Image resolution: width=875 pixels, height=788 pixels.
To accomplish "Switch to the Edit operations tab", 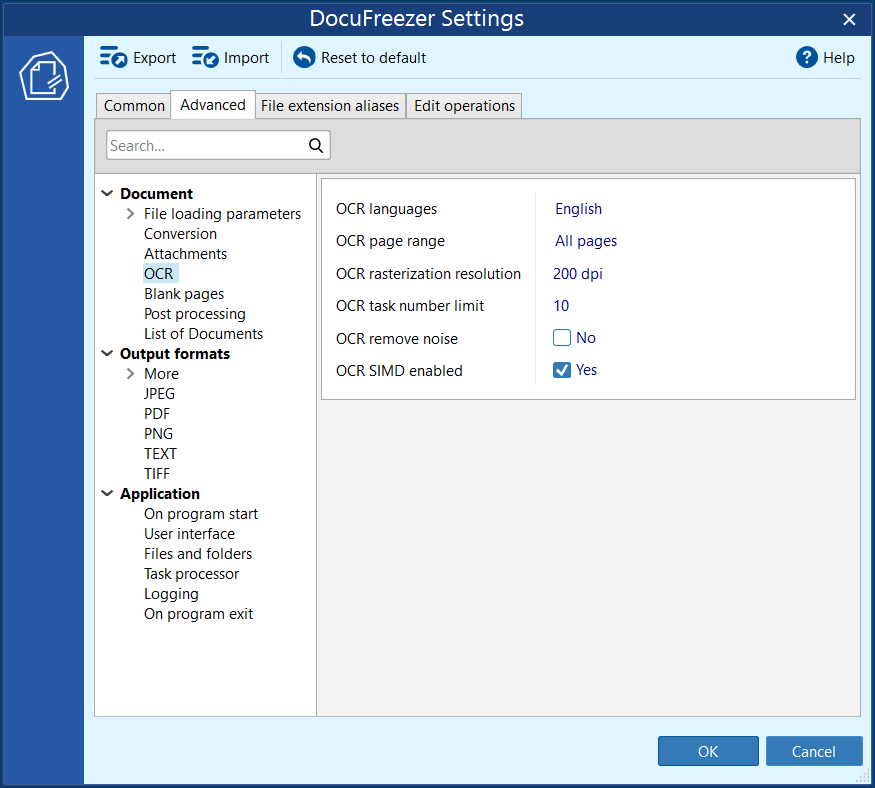I will 464,106.
